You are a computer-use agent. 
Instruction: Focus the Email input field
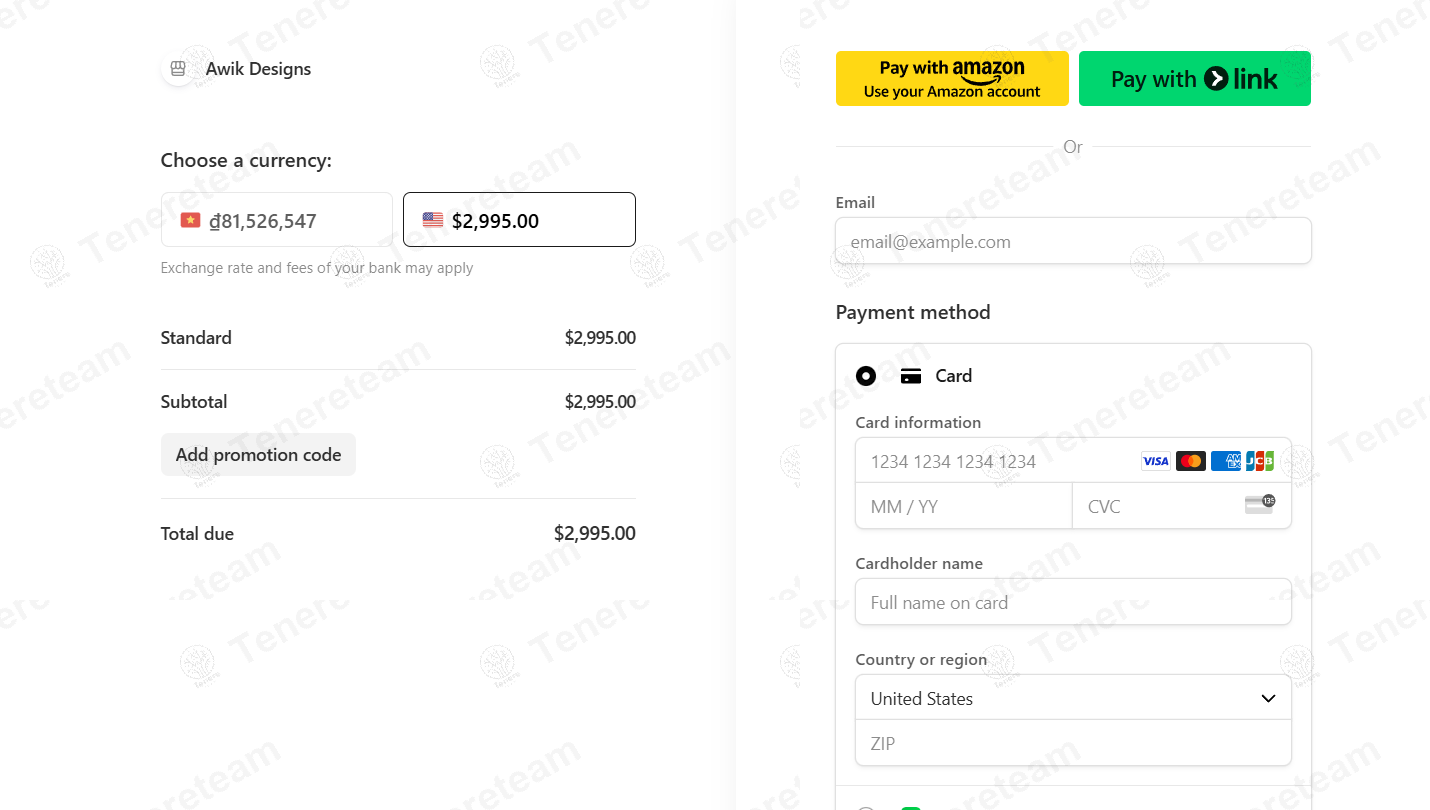pyautogui.click(x=1073, y=241)
